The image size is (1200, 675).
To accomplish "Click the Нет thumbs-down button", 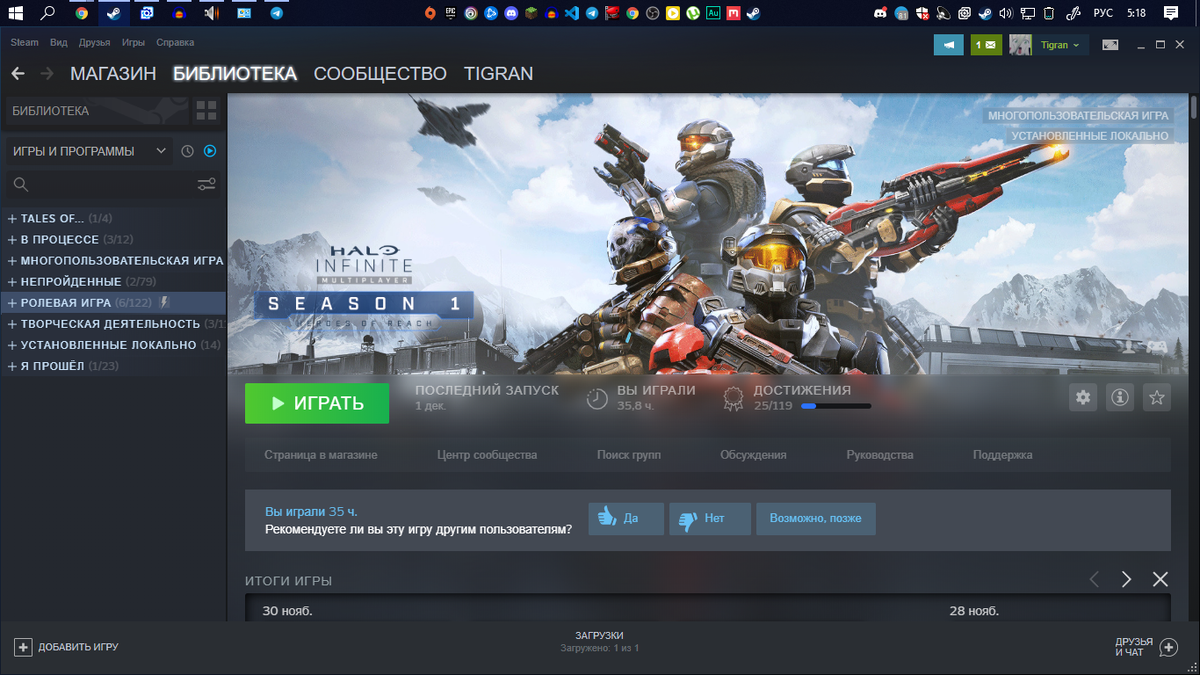I will (710, 519).
